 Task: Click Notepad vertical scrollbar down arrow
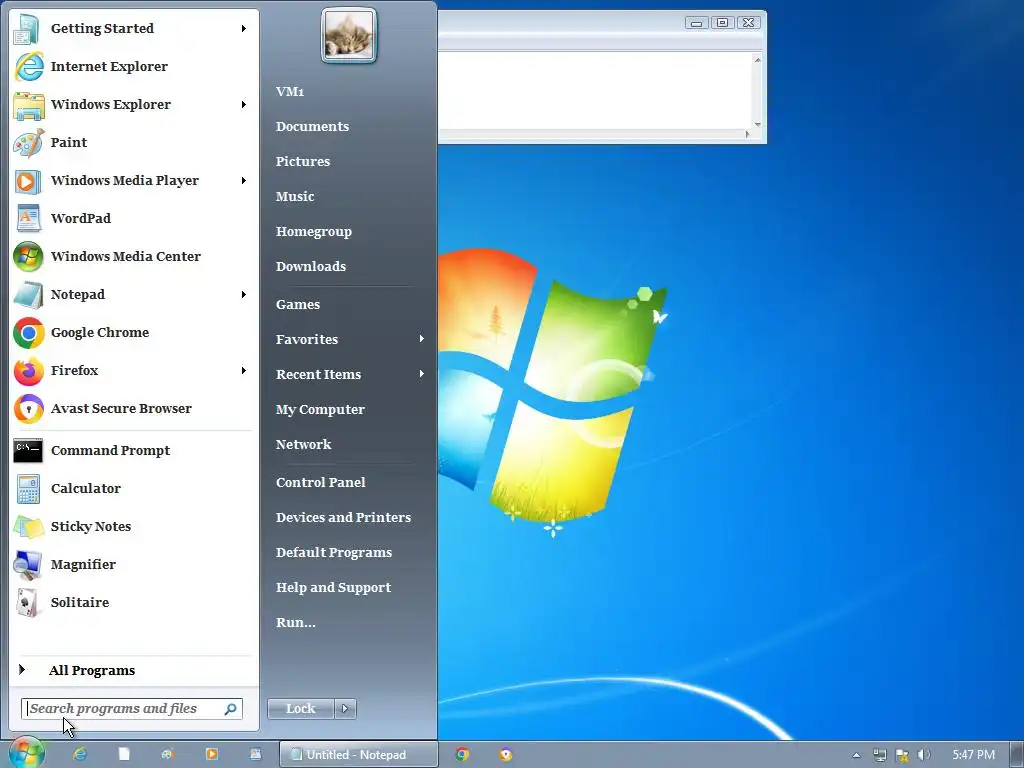pyautogui.click(x=758, y=124)
